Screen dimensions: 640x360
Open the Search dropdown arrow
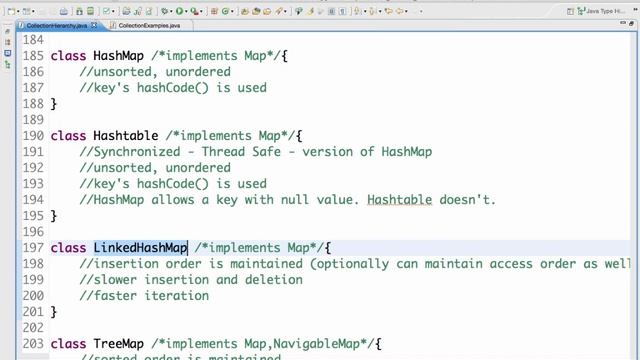[285, 11]
